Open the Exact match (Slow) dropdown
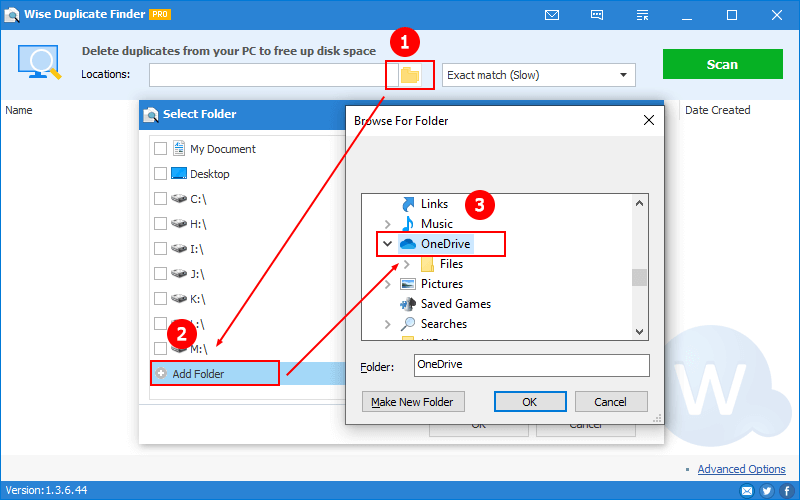800x500 pixels. tap(538, 75)
